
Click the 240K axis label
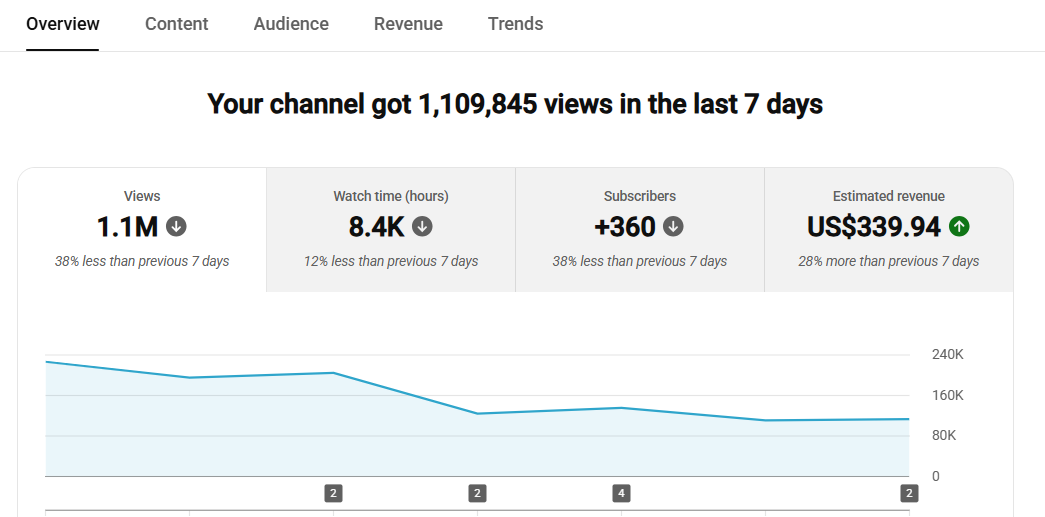(x=947, y=354)
